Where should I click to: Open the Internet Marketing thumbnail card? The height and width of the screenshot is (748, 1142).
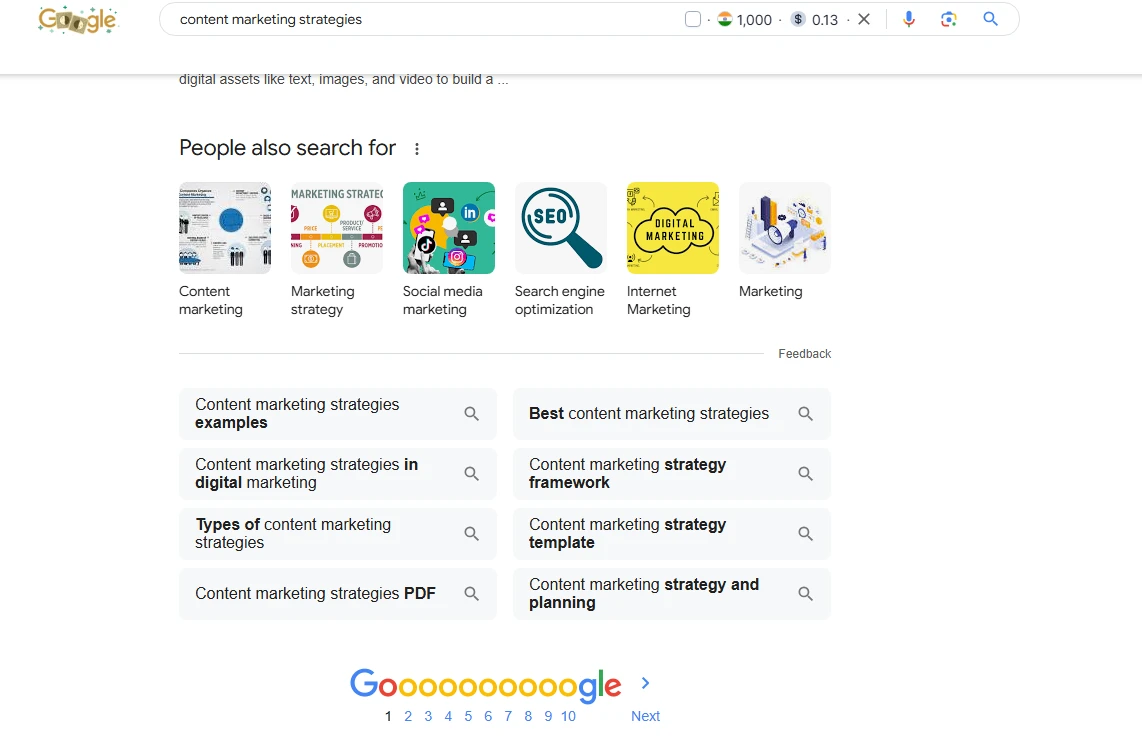tap(672, 228)
